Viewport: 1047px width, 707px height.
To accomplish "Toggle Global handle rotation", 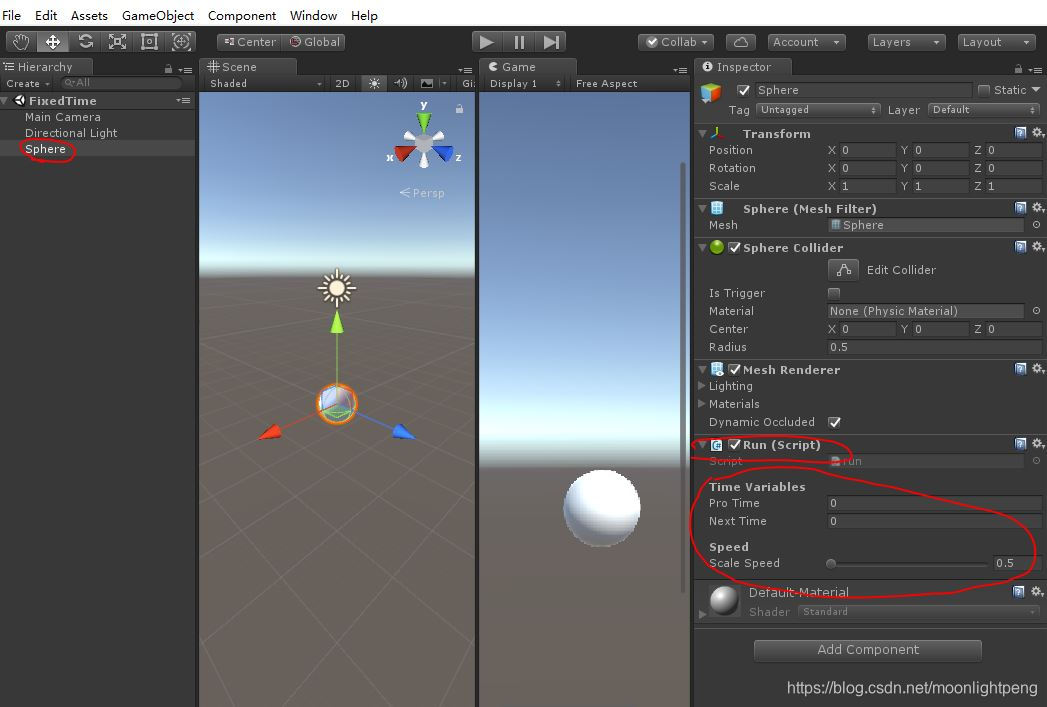I will click(x=314, y=42).
